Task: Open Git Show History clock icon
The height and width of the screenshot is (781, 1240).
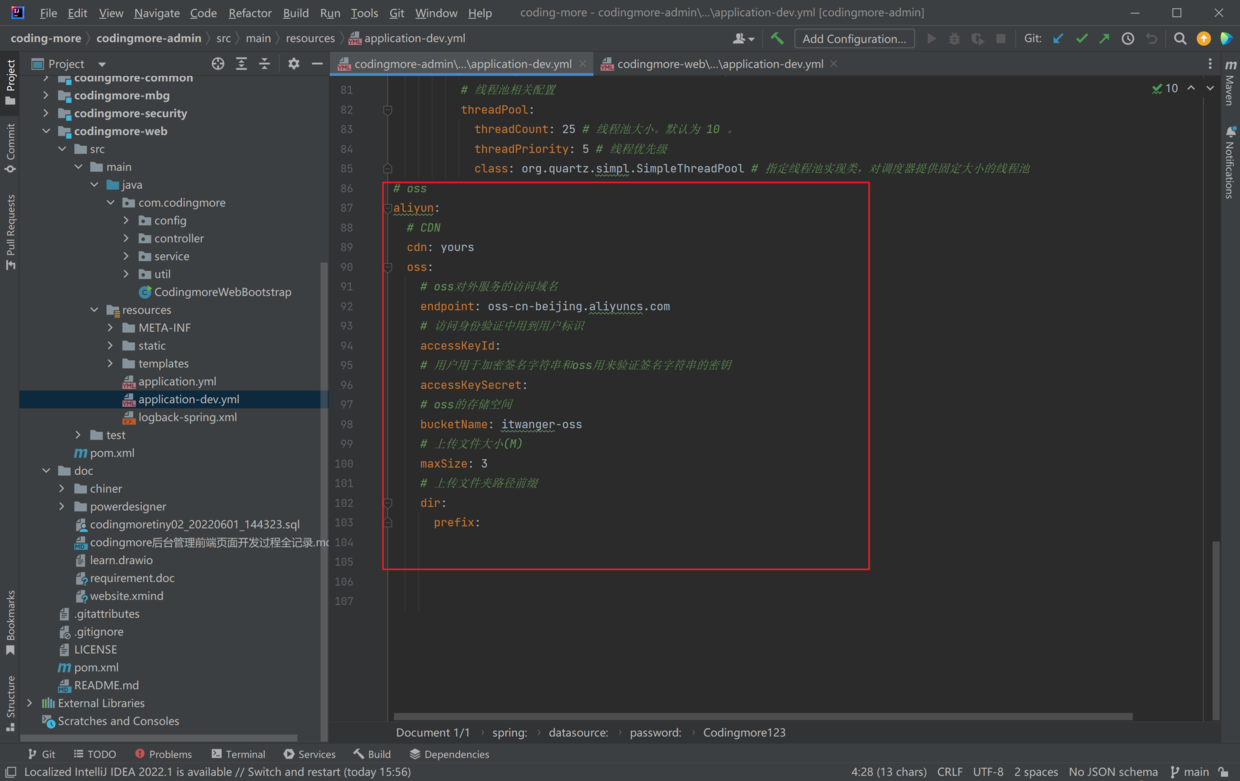Action: (x=1128, y=38)
